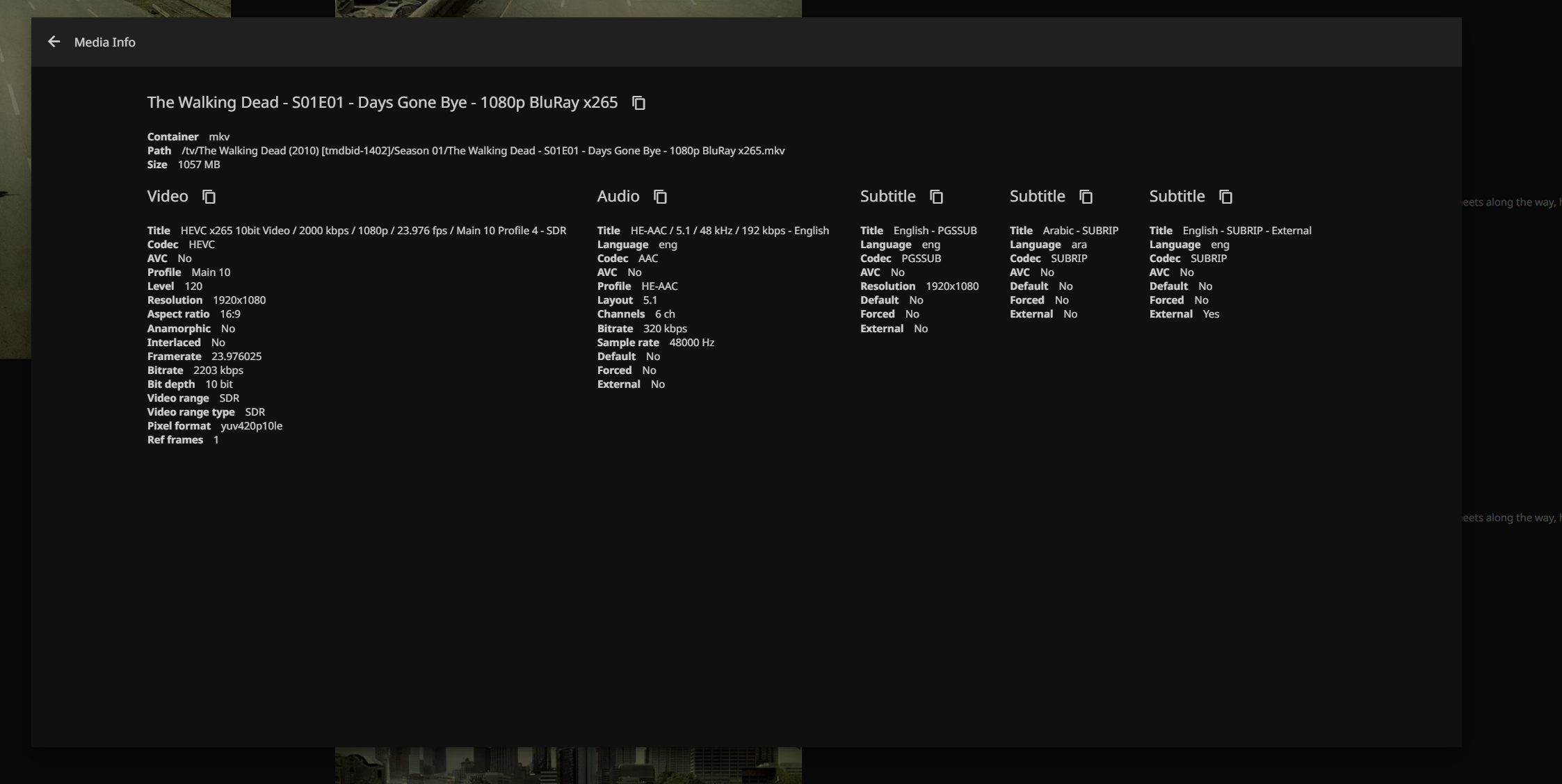Screen dimensions: 1562x784
Task: Click the Sample rate value 48000 Hz
Action: [x=691, y=343]
